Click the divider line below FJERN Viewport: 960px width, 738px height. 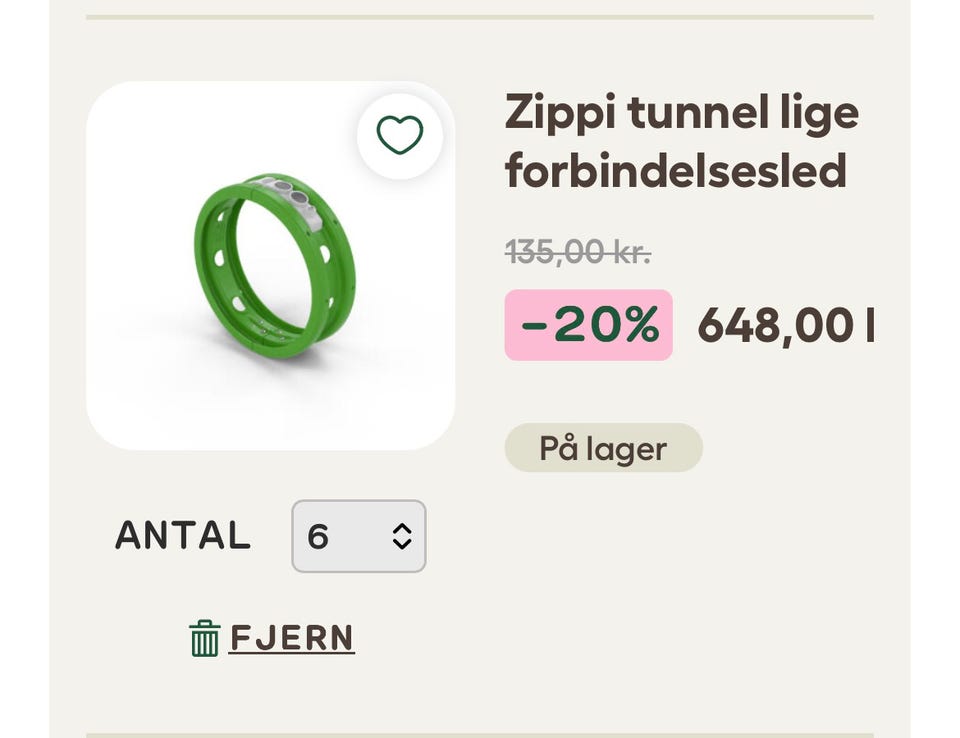[x=480, y=735]
